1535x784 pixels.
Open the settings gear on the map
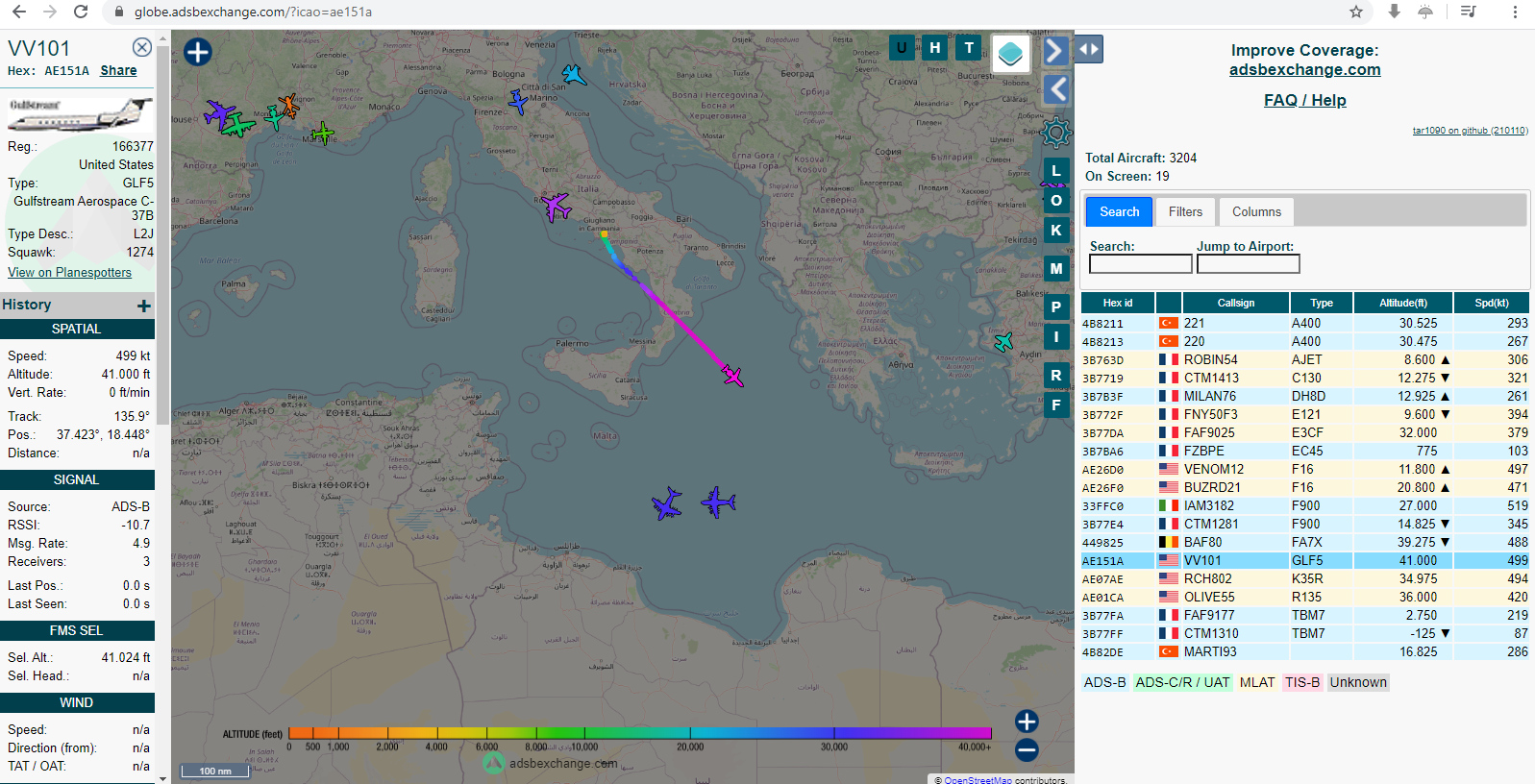click(1056, 132)
